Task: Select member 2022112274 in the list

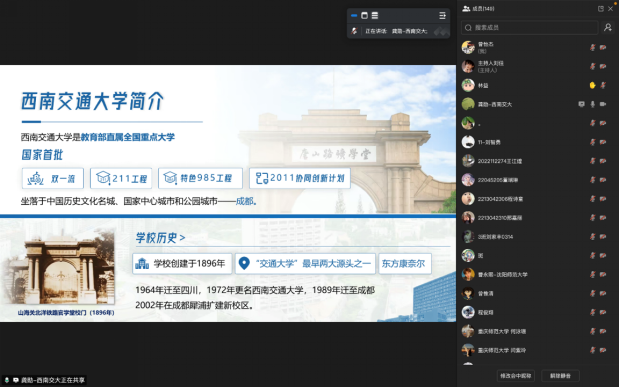Action: click(538, 161)
